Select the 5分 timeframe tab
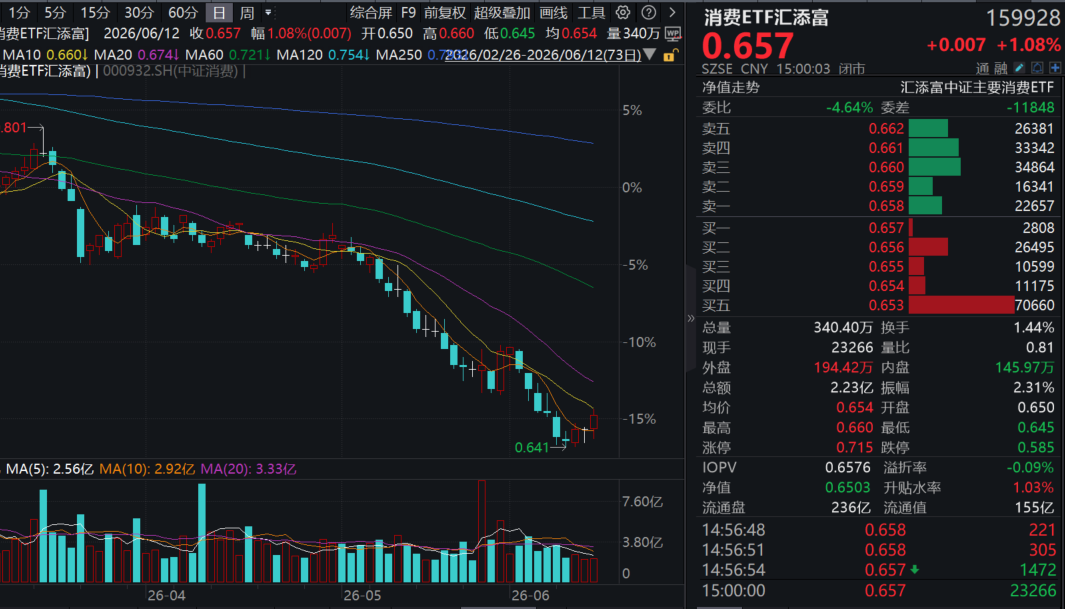1065x609 pixels. [55, 12]
